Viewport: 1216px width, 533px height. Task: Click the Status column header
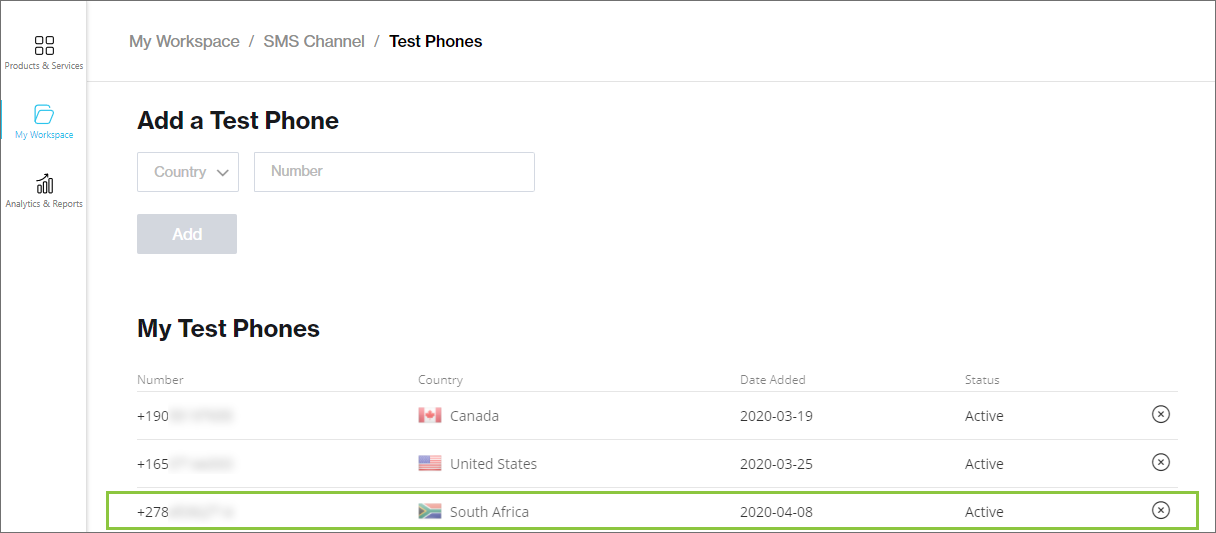click(982, 380)
